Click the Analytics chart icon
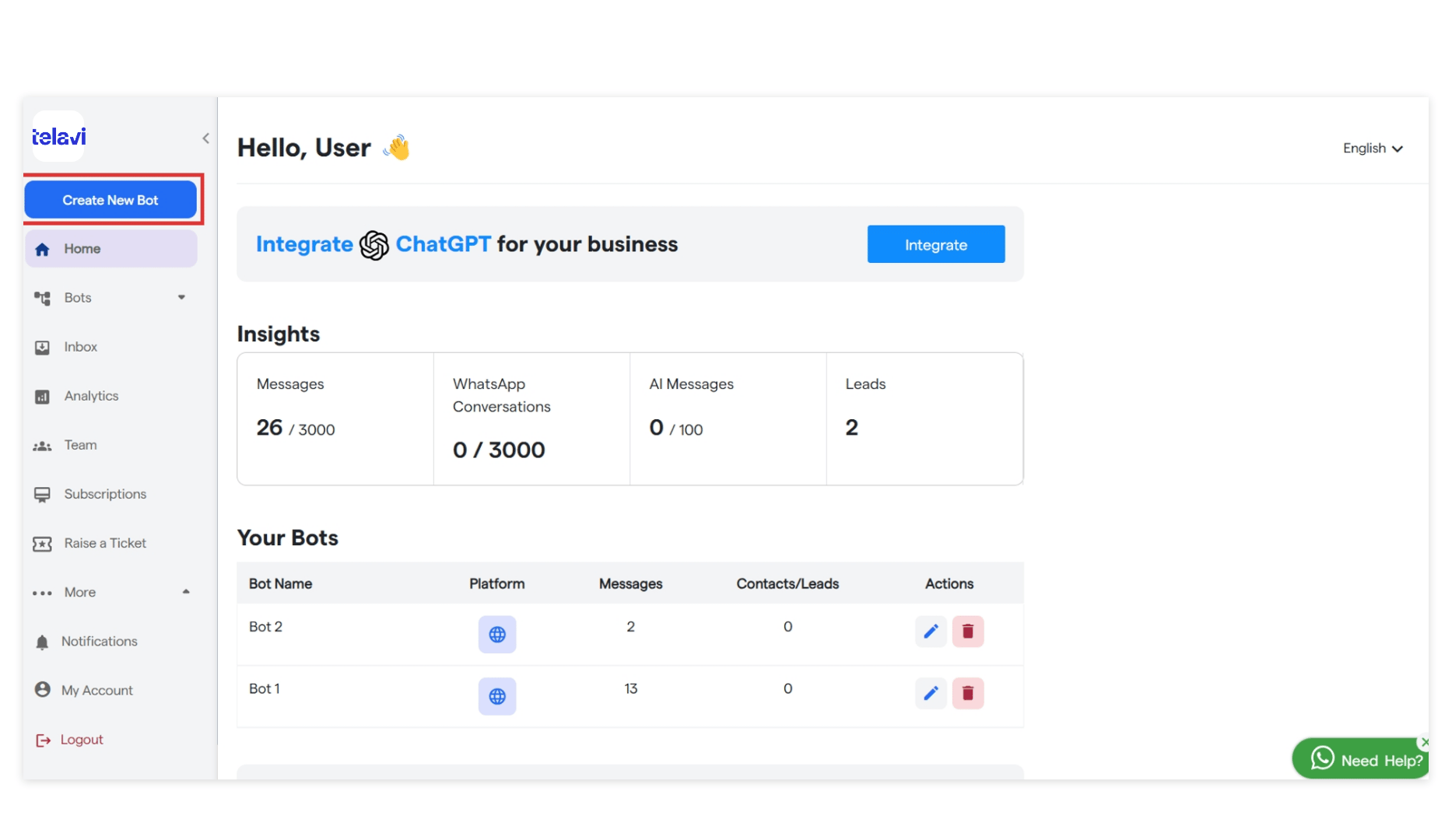The height and width of the screenshot is (840, 1452). tap(42, 397)
